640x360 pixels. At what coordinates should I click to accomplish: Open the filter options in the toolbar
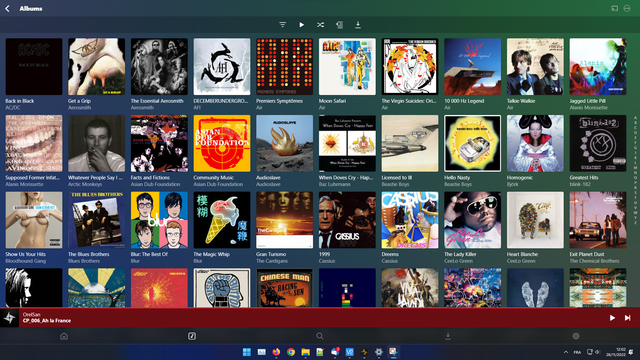click(x=282, y=25)
